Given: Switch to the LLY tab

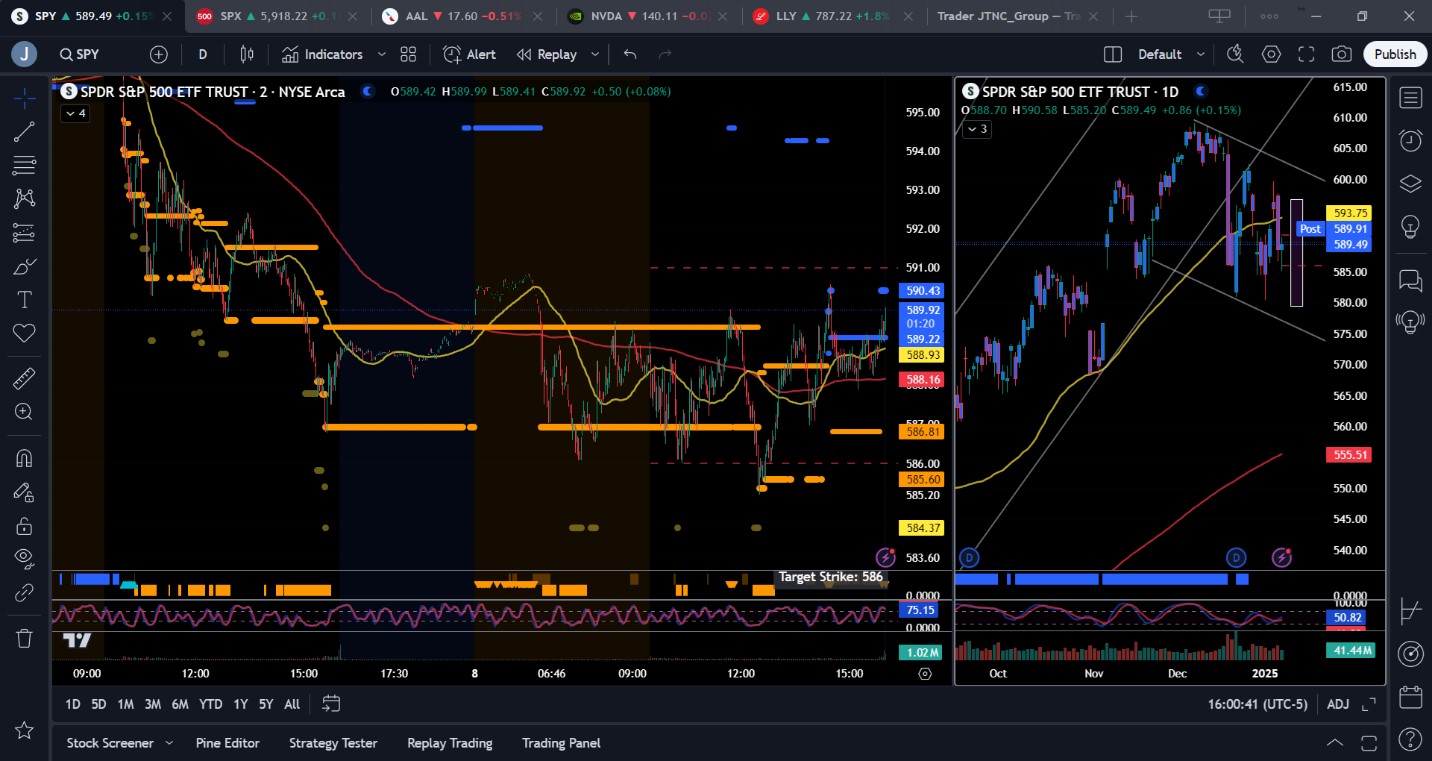Looking at the screenshot, I should click(833, 16).
